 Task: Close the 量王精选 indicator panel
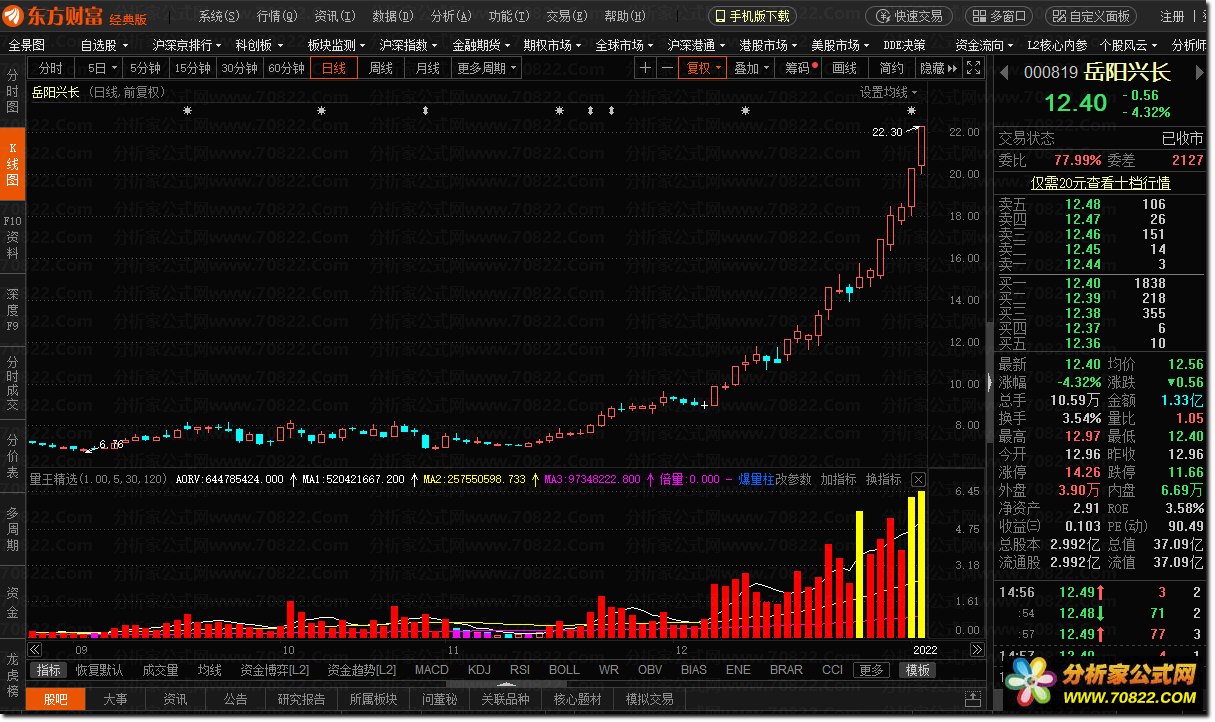[918, 480]
